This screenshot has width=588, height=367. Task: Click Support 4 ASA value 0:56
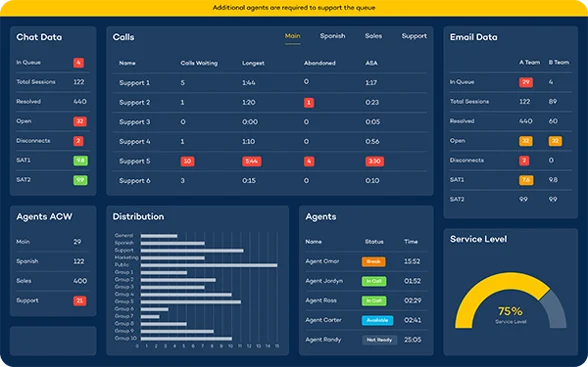point(372,142)
